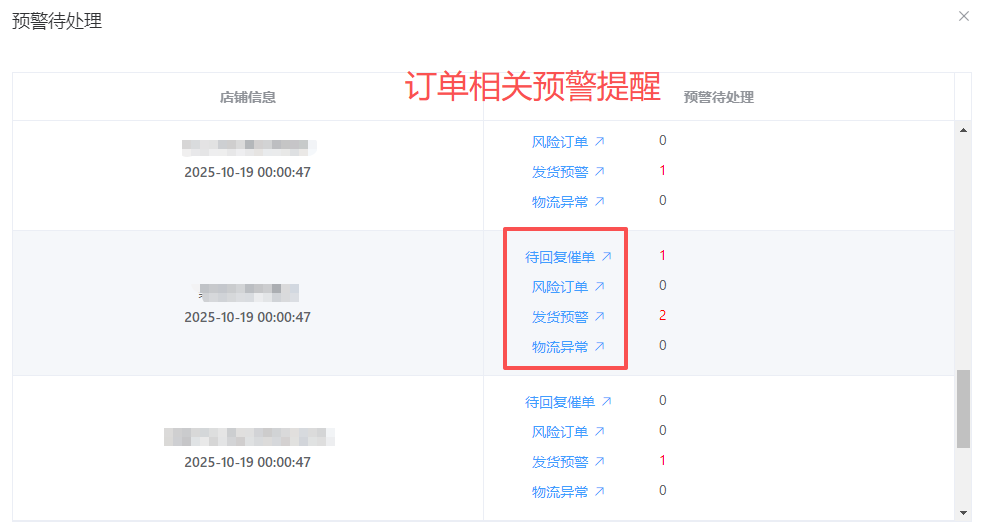The image size is (984, 526).
Task: Click the arrow icon beside 物流异常 in red-boxed row
Action: coord(599,347)
